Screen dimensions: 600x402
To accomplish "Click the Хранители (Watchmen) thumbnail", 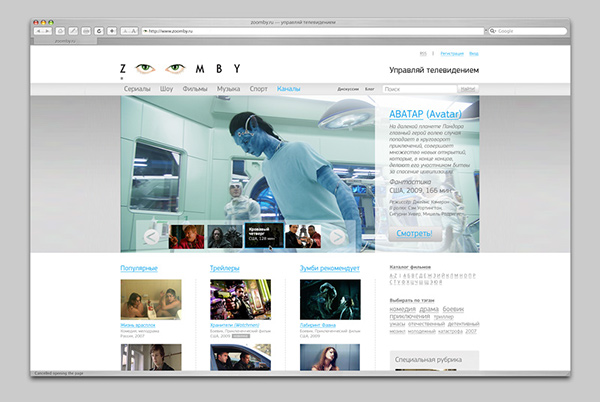I will pos(240,299).
